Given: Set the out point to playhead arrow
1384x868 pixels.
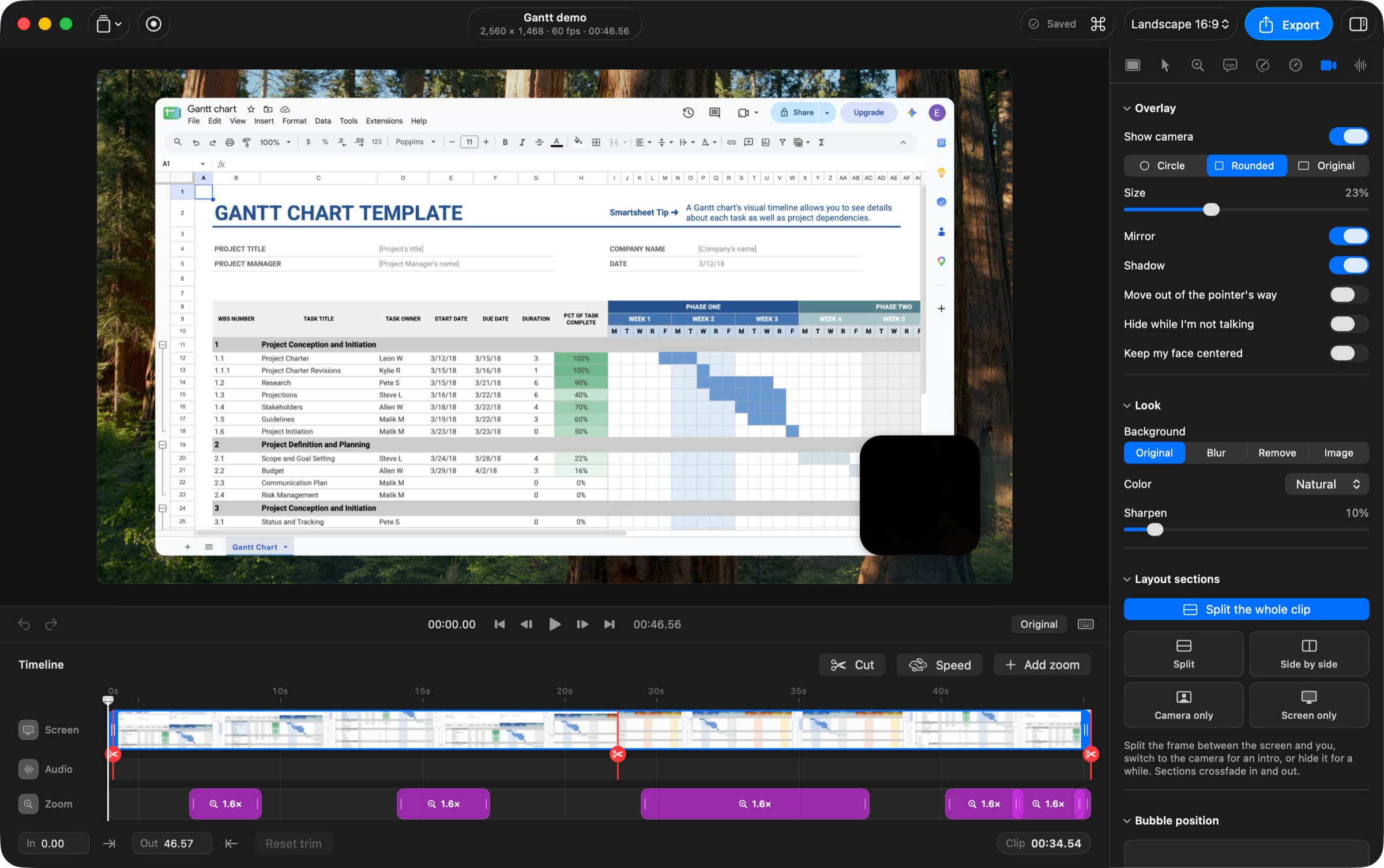Looking at the screenshot, I should click(231, 844).
